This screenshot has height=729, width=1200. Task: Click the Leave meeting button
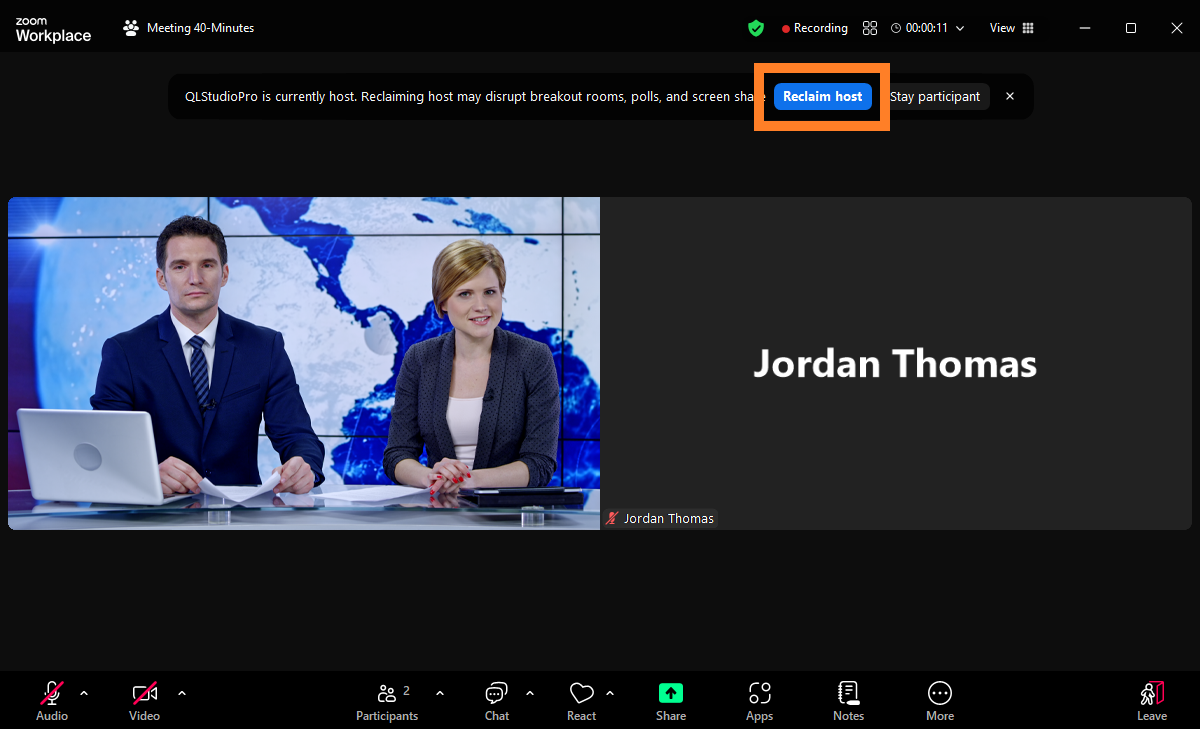[1152, 700]
